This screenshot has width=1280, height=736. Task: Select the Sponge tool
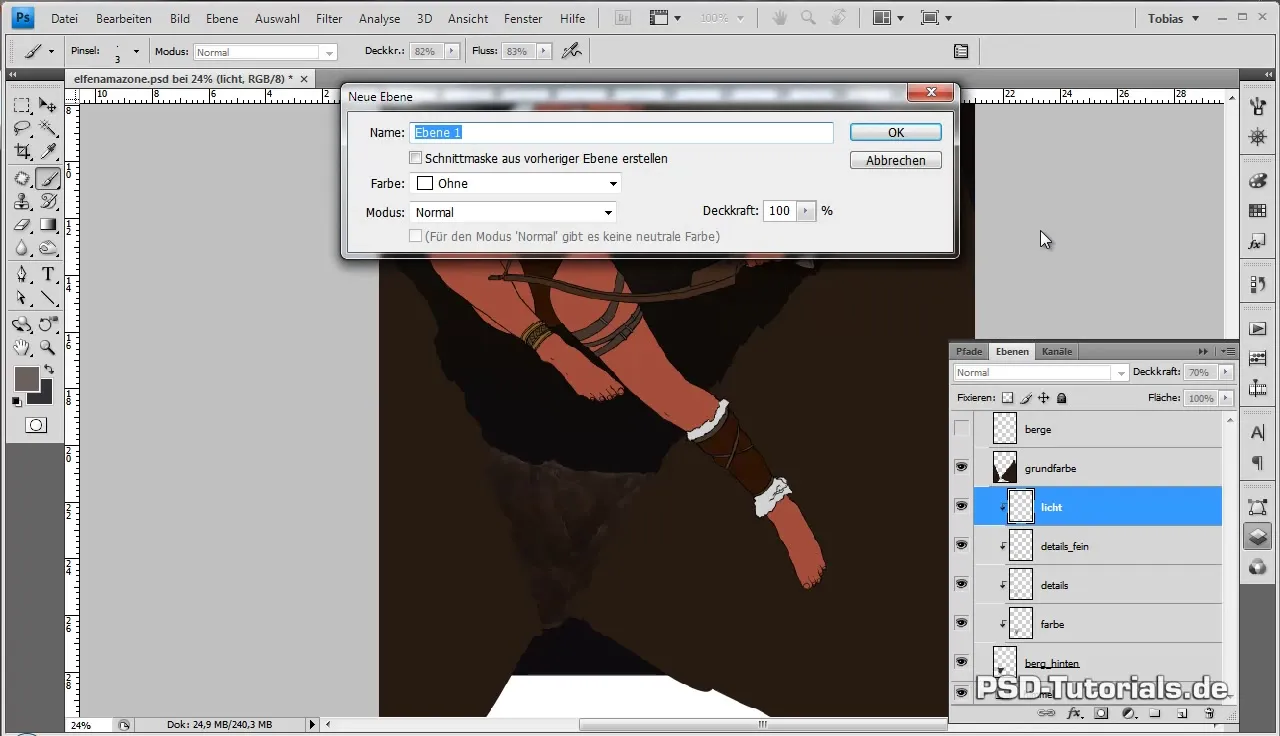pyautogui.click(x=47, y=248)
